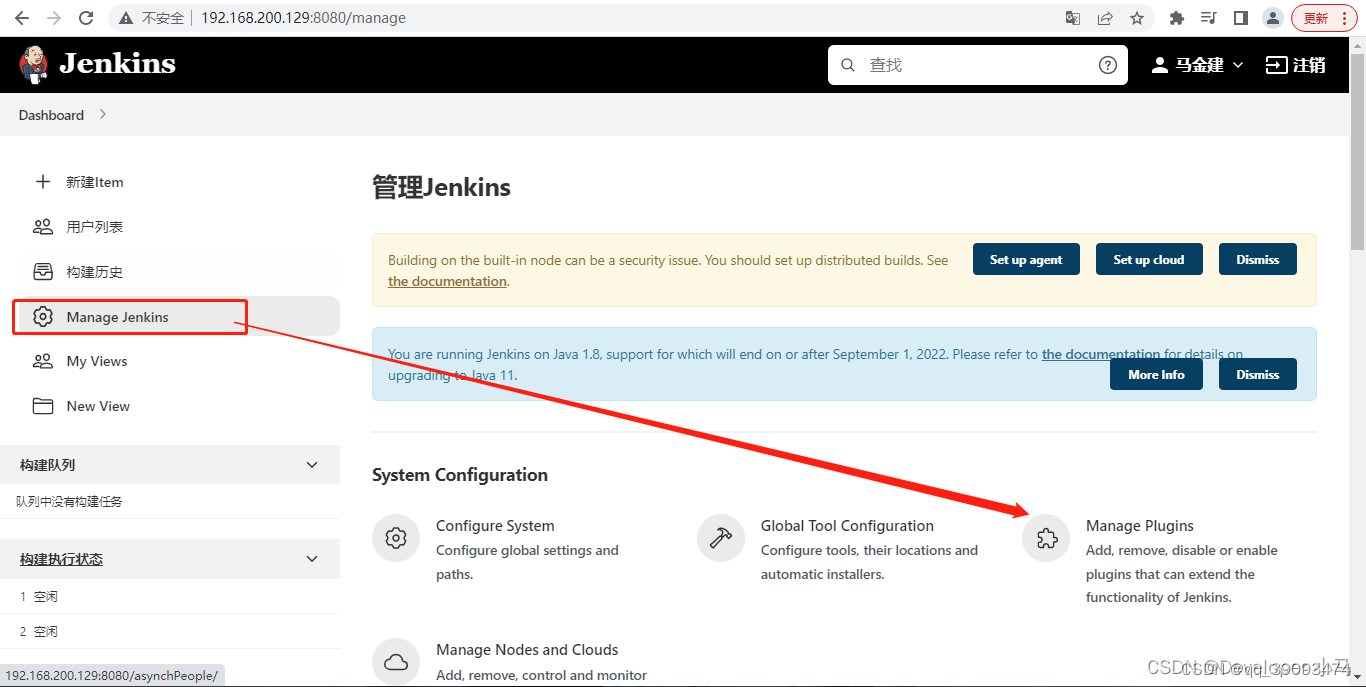Click the translate page icon in the address bar
This screenshot has height=687, width=1366.
click(1073, 18)
